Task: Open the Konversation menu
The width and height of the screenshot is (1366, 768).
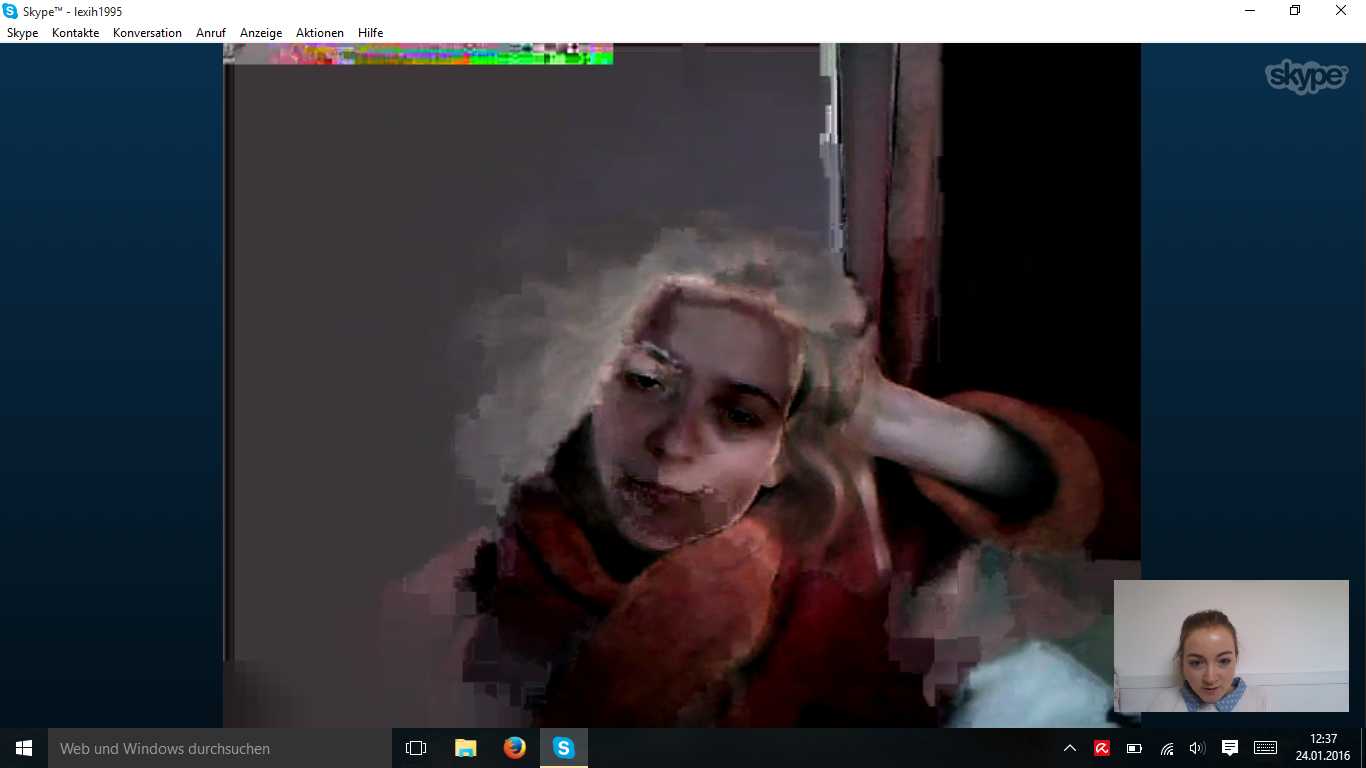Action: tap(147, 33)
